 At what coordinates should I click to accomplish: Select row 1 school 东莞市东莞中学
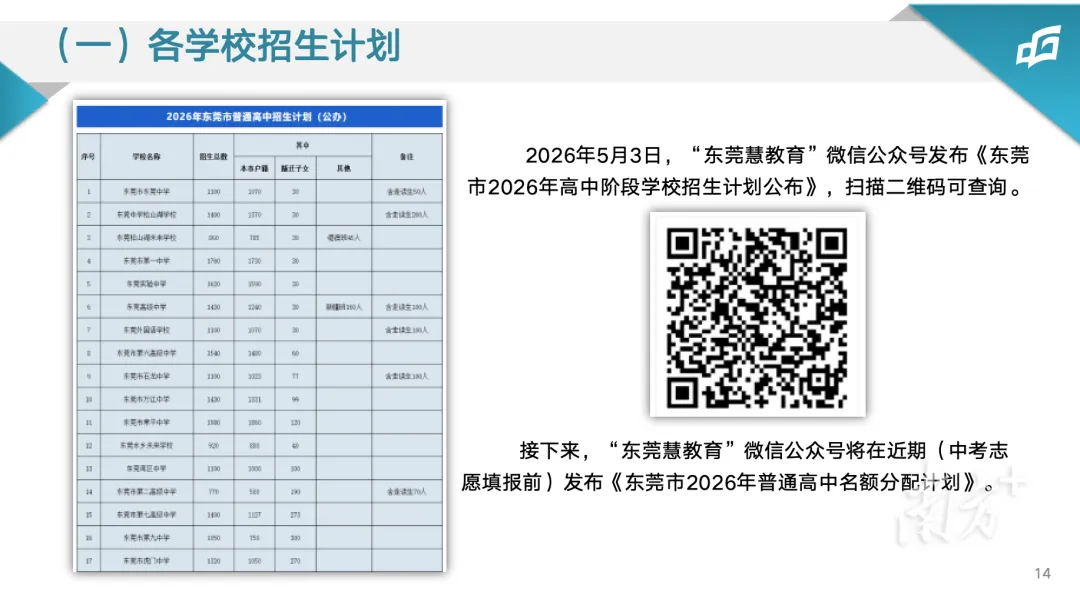coord(147,192)
